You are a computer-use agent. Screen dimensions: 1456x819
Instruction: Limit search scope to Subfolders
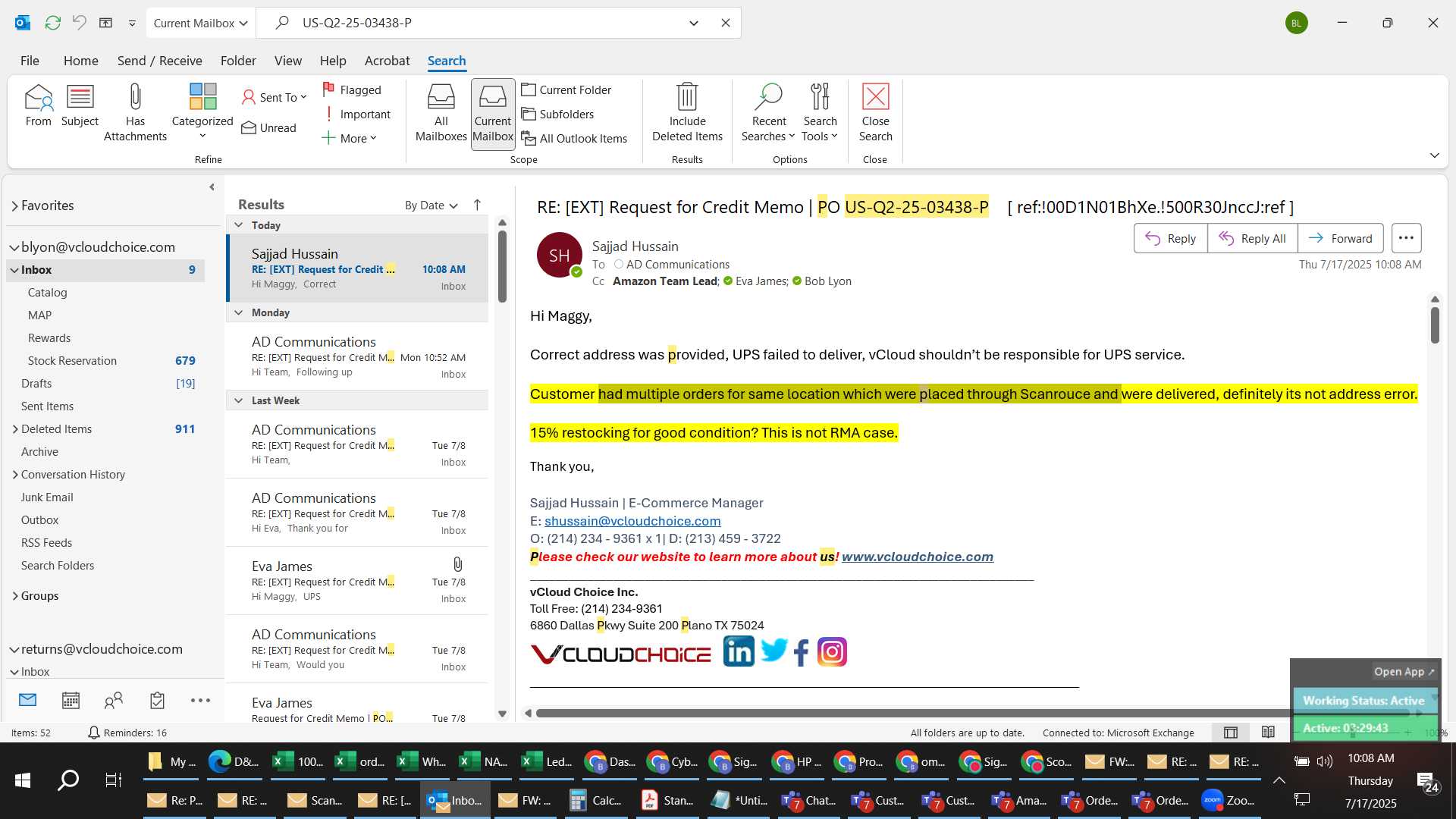coord(557,114)
